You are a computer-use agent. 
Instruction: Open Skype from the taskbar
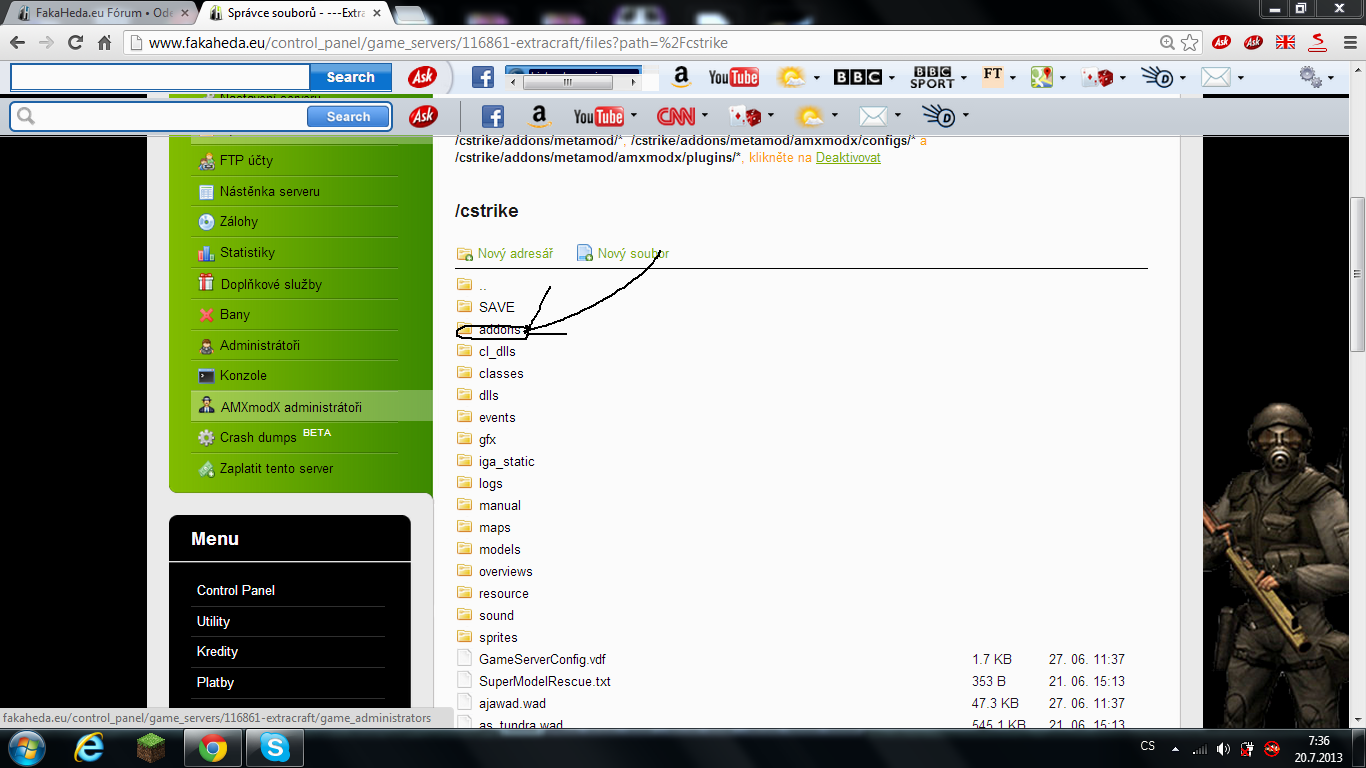click(x=273, y=747)
